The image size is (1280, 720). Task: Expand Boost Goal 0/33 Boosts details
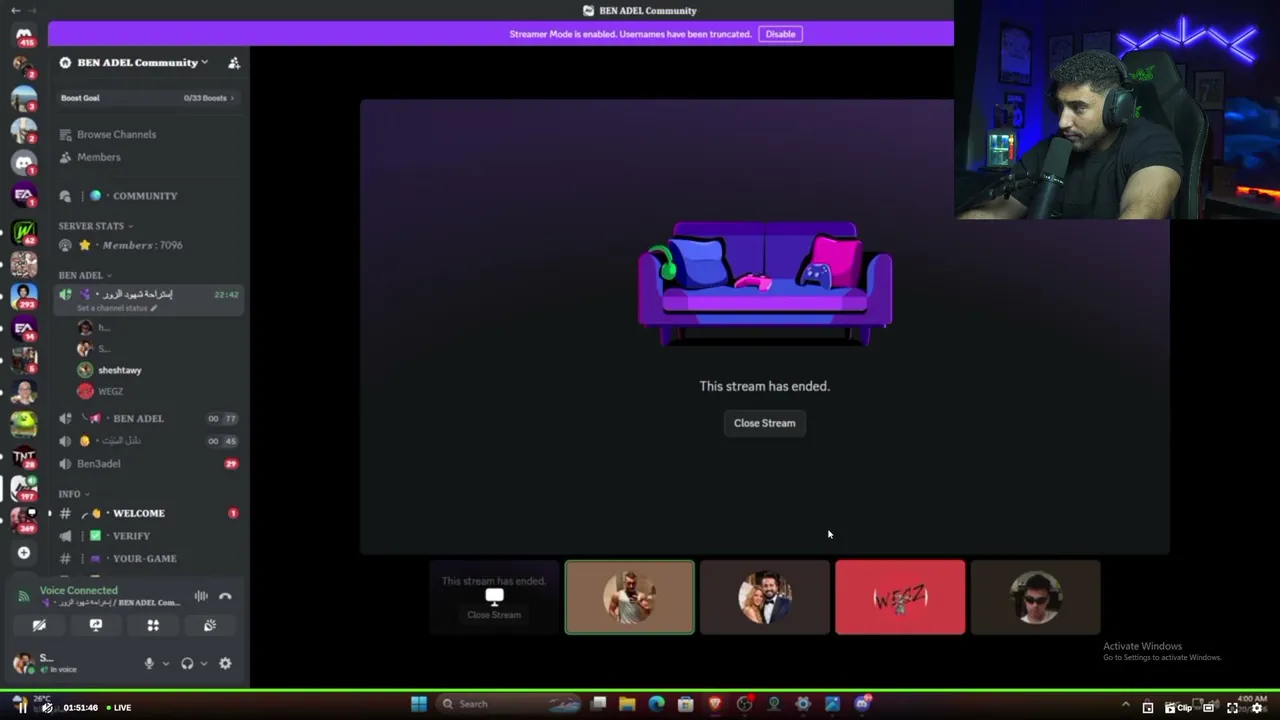tap(148, 98)
